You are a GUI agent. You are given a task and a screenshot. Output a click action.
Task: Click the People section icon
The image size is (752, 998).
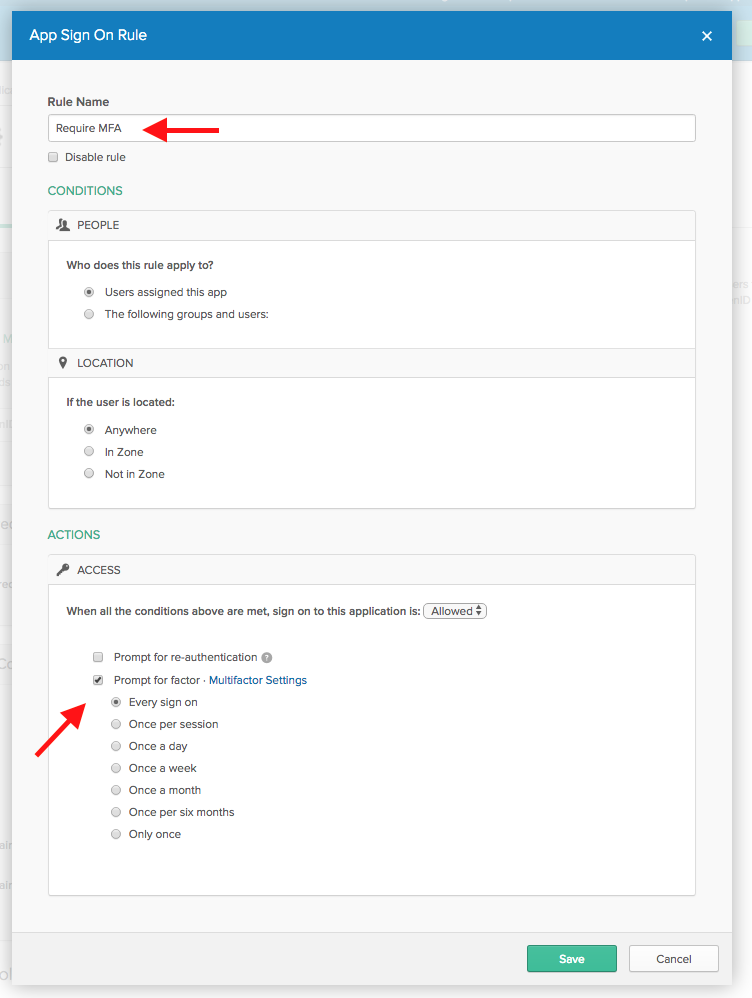coord(63,225)
